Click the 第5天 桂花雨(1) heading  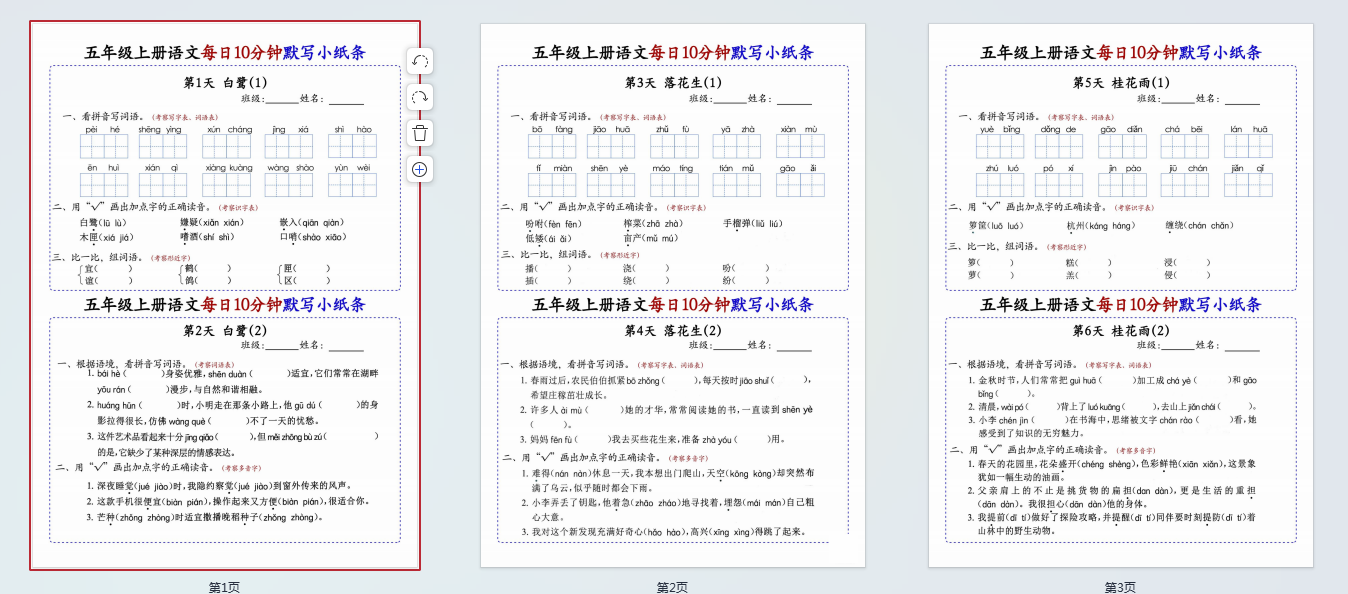[1121, 82]
